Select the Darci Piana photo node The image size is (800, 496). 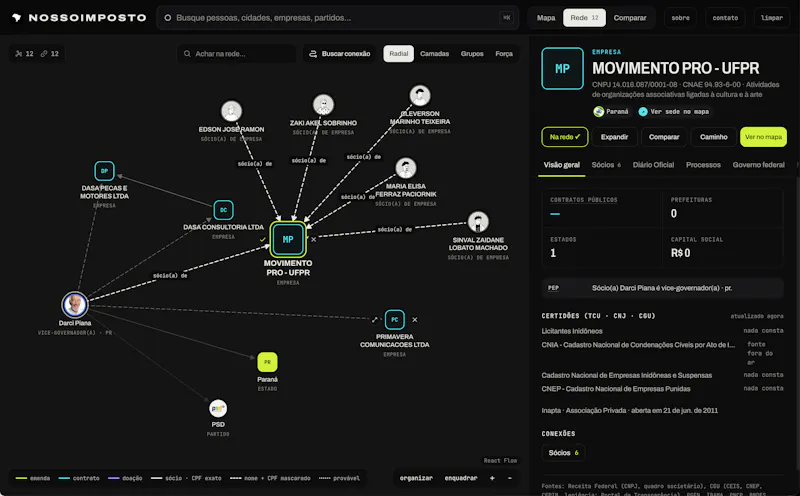click(x=75, y=305)
